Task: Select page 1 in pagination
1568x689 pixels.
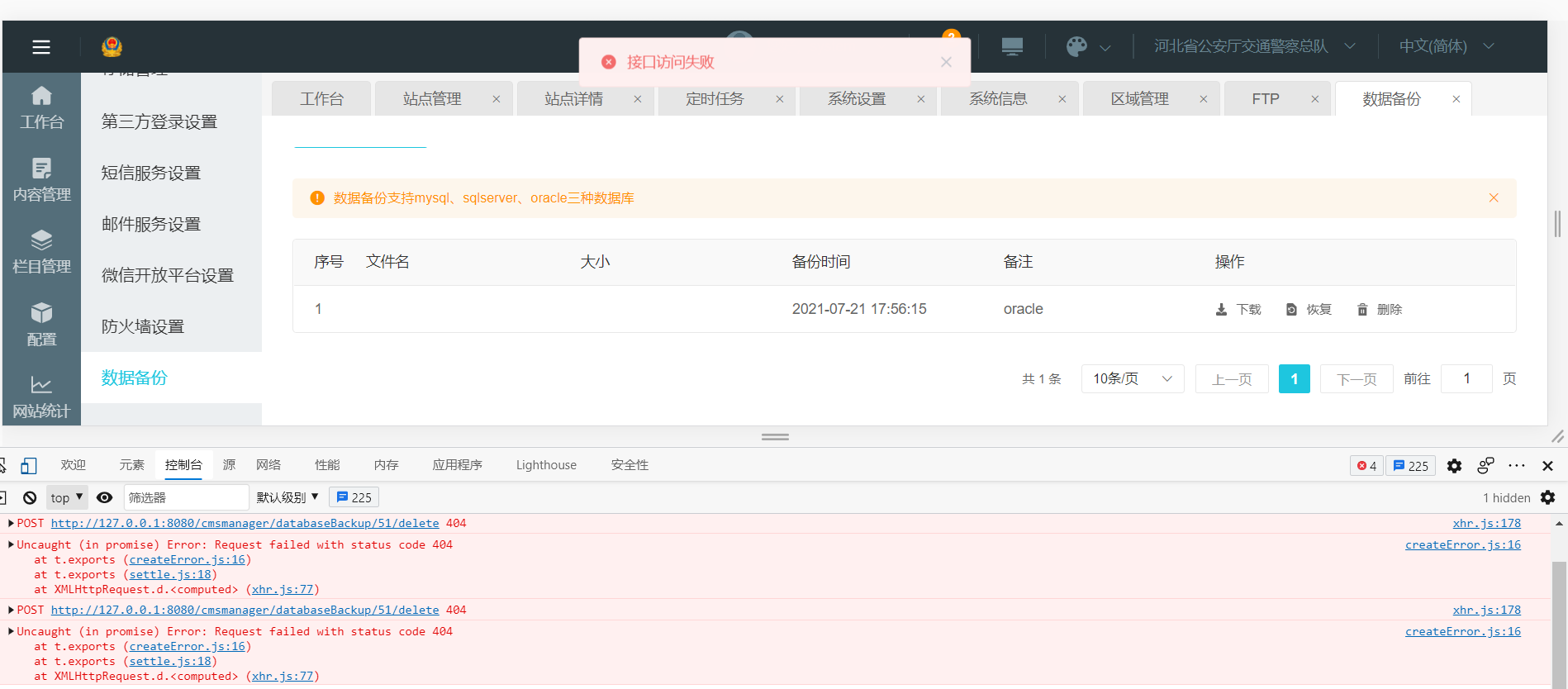Action: (x=1295, y=378)
